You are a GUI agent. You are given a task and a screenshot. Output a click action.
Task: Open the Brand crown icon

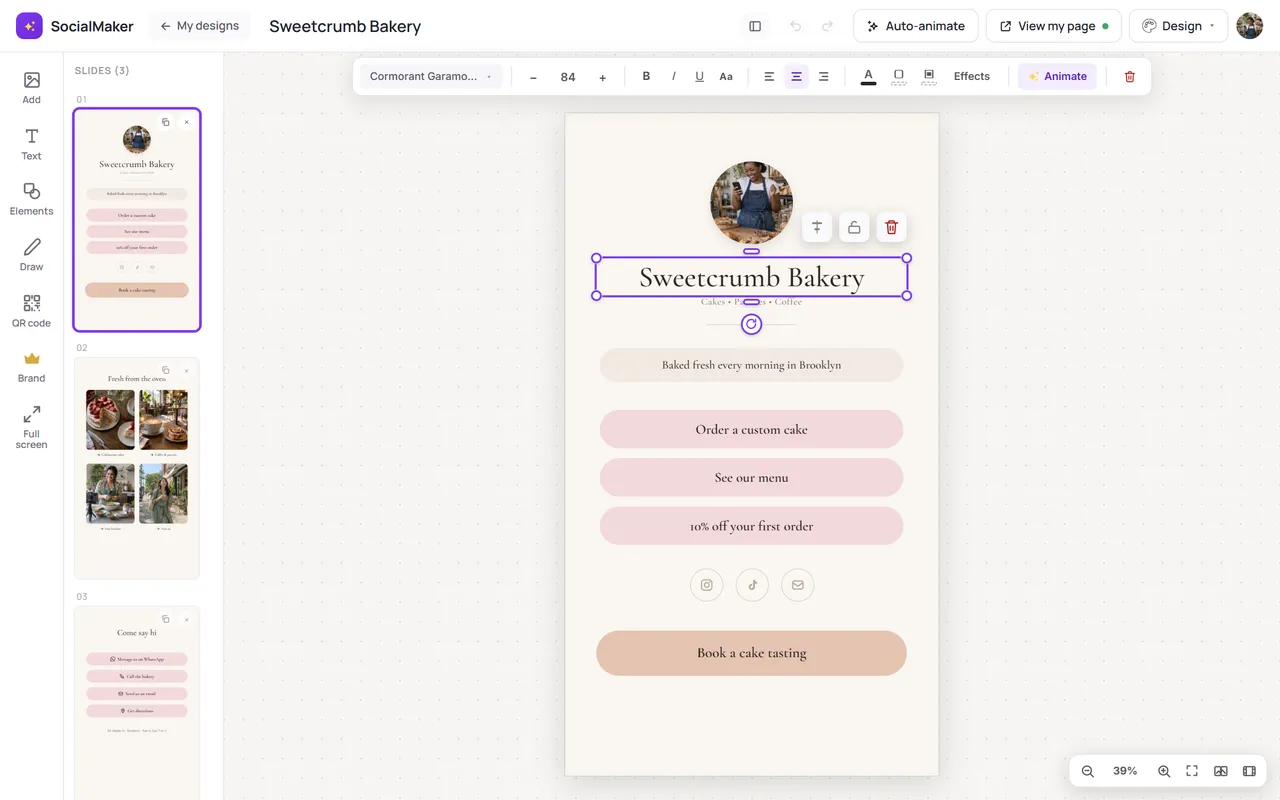[32, 366]
